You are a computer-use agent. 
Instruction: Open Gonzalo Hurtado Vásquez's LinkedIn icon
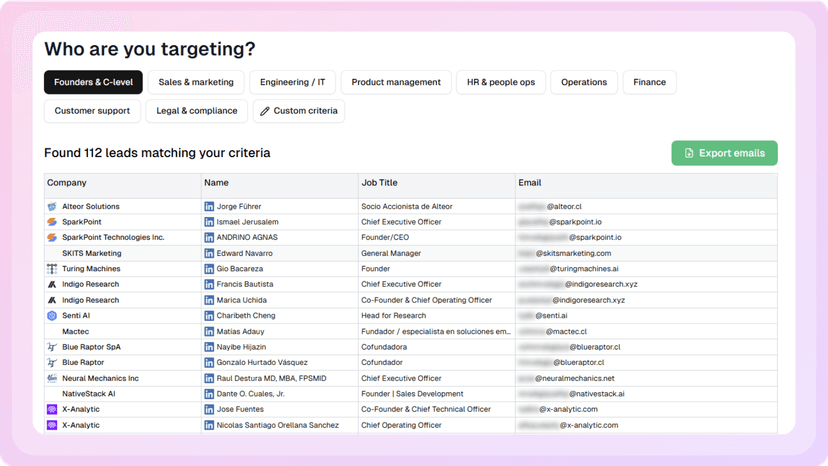pyautogui.click(x=209, y=362)
